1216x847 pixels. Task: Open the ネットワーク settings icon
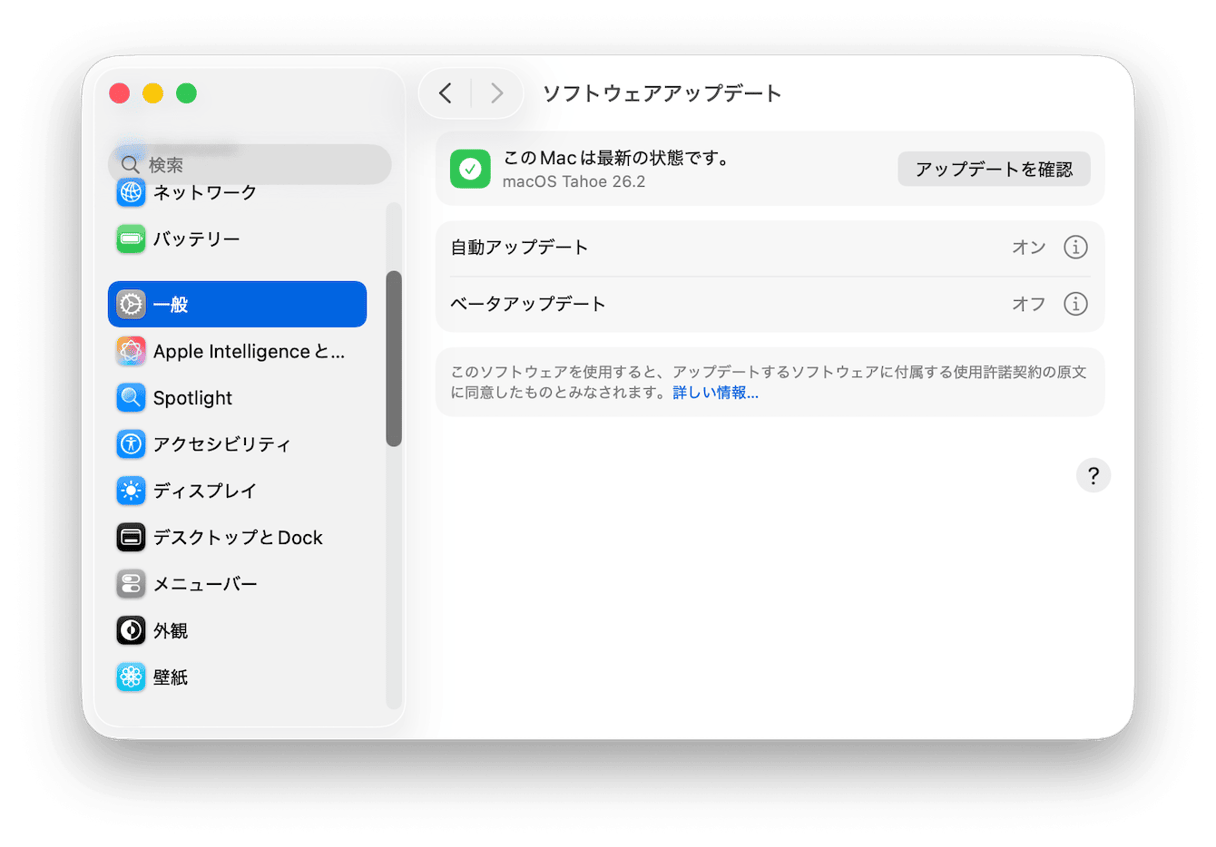coord(131,192)
